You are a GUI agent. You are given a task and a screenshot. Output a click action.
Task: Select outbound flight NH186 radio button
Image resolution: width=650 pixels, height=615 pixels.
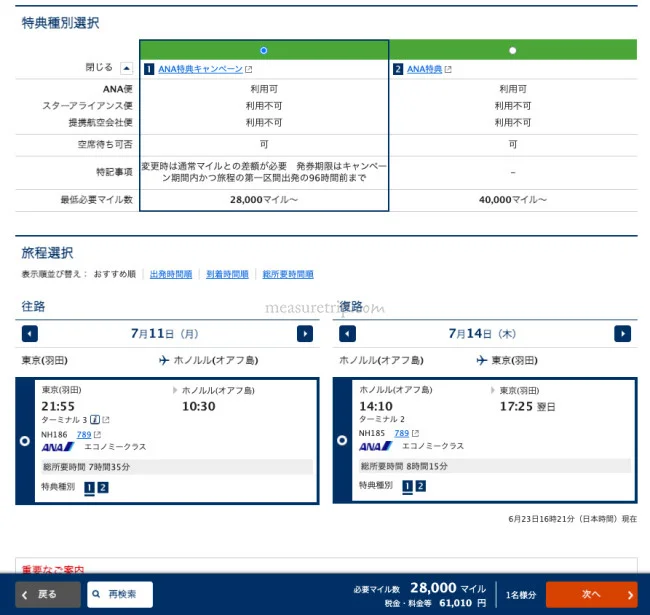[x=25, y=441]
